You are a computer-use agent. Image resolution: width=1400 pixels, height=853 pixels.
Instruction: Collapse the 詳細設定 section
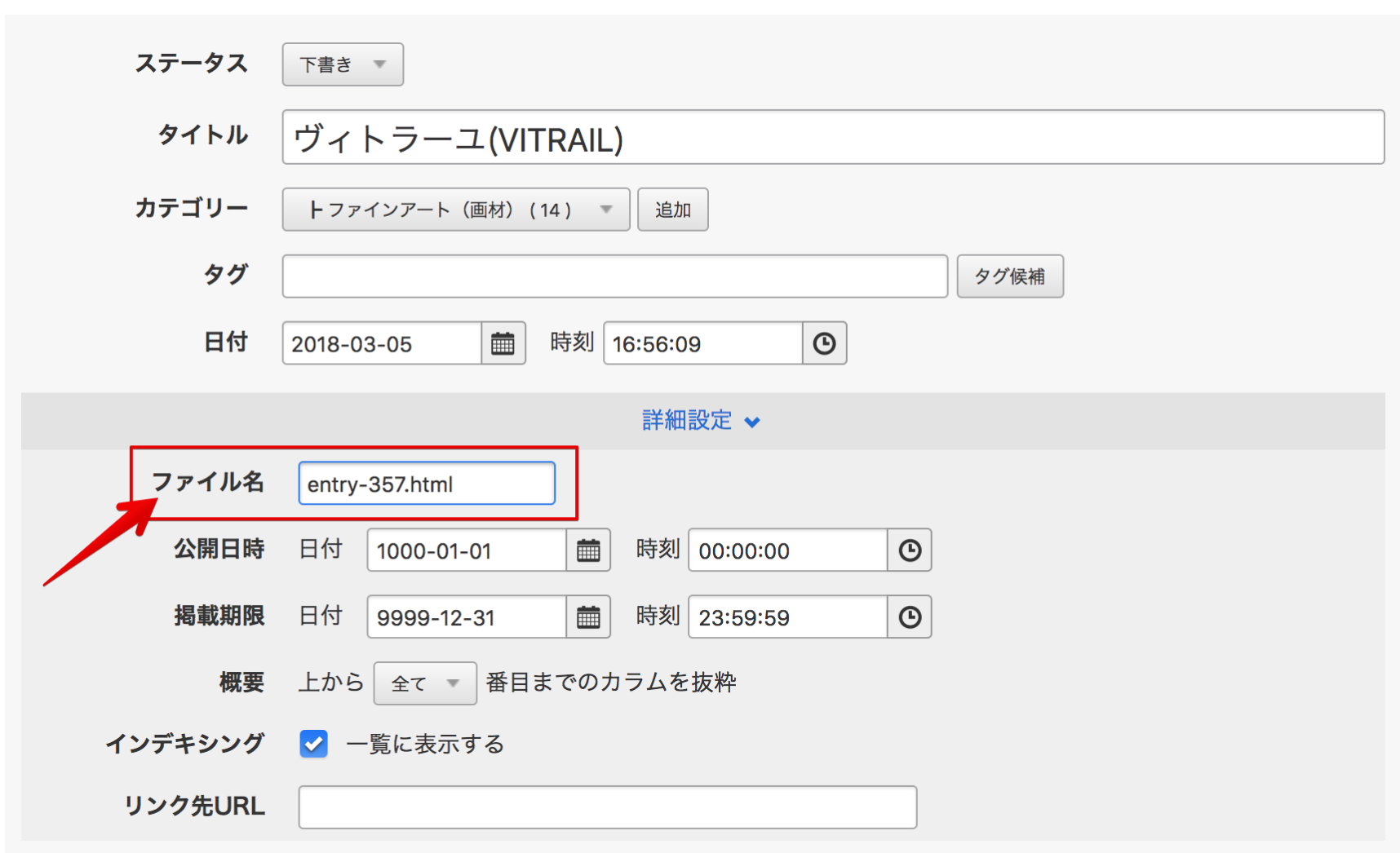point(702,421)
